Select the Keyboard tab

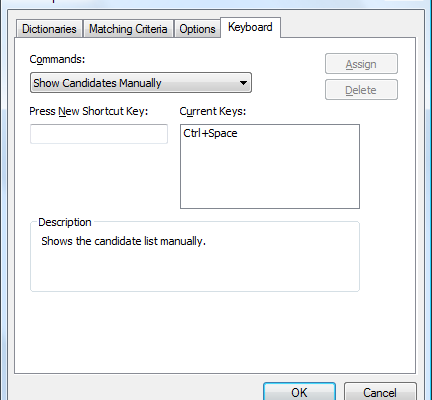click(250, 27)
